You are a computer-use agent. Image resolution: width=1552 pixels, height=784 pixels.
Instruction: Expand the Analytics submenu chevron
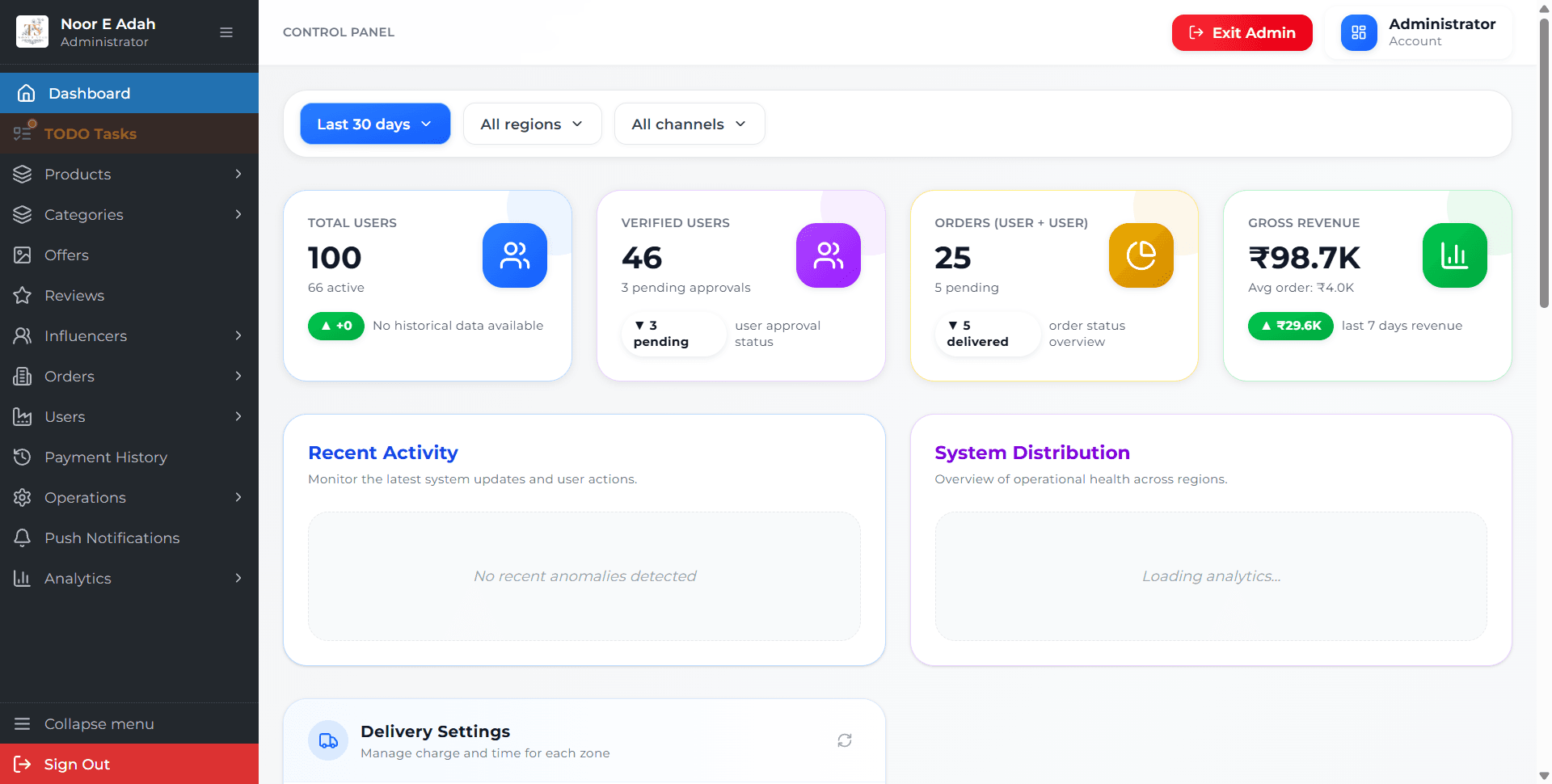[238, 578]
